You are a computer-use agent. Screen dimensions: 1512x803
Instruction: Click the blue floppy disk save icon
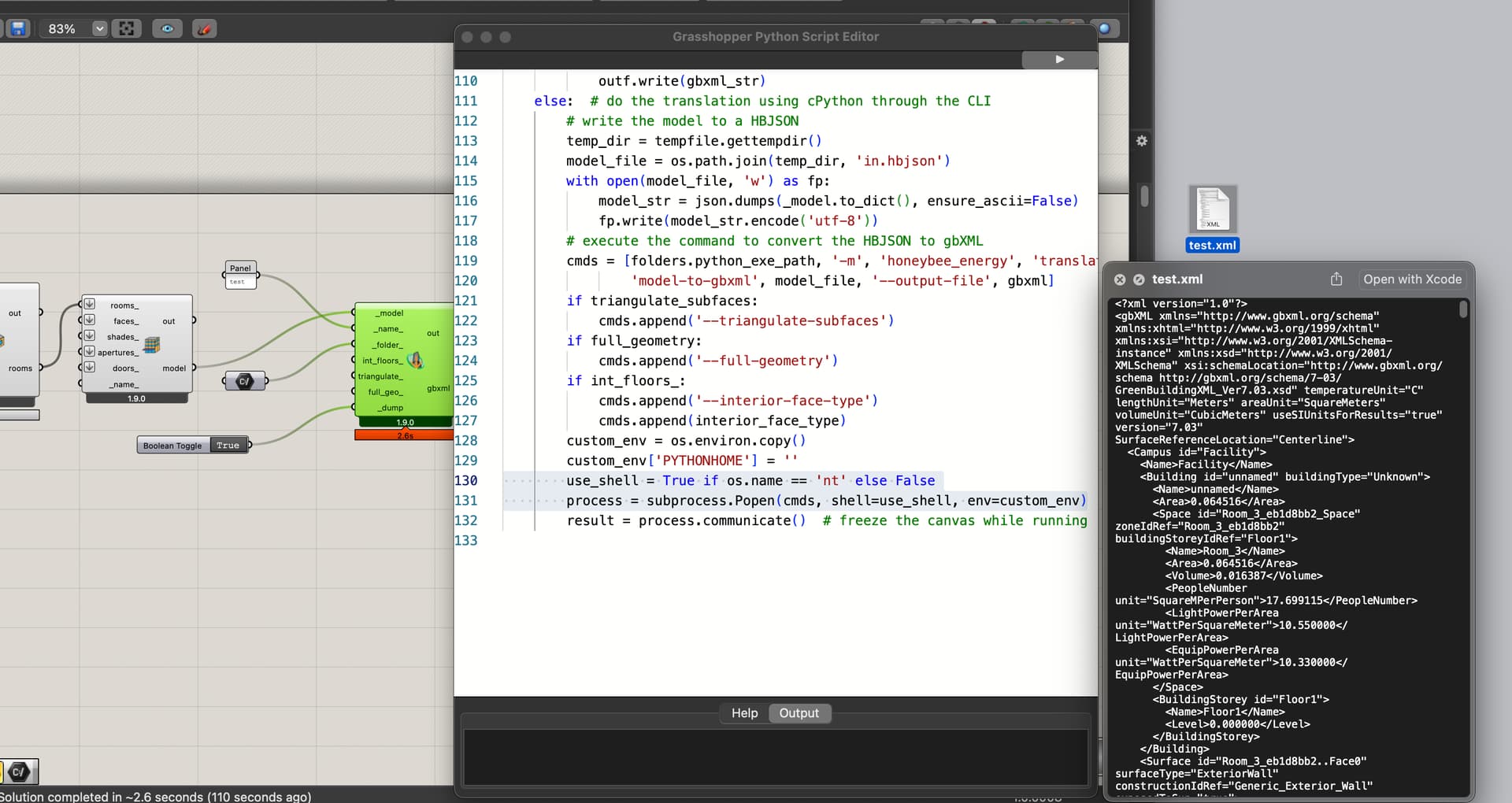point(17,29)
